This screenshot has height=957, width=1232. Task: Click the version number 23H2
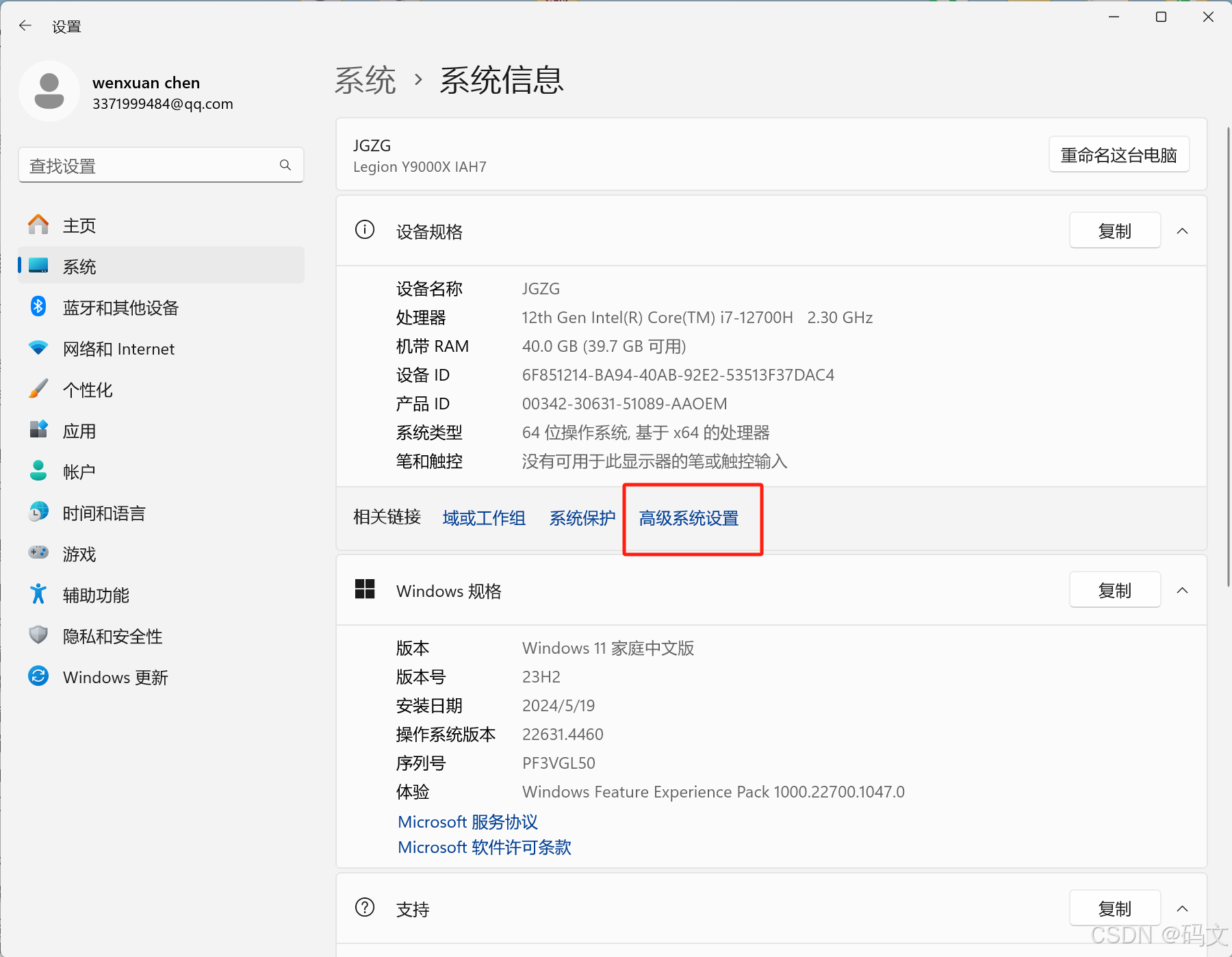point(541,677)
